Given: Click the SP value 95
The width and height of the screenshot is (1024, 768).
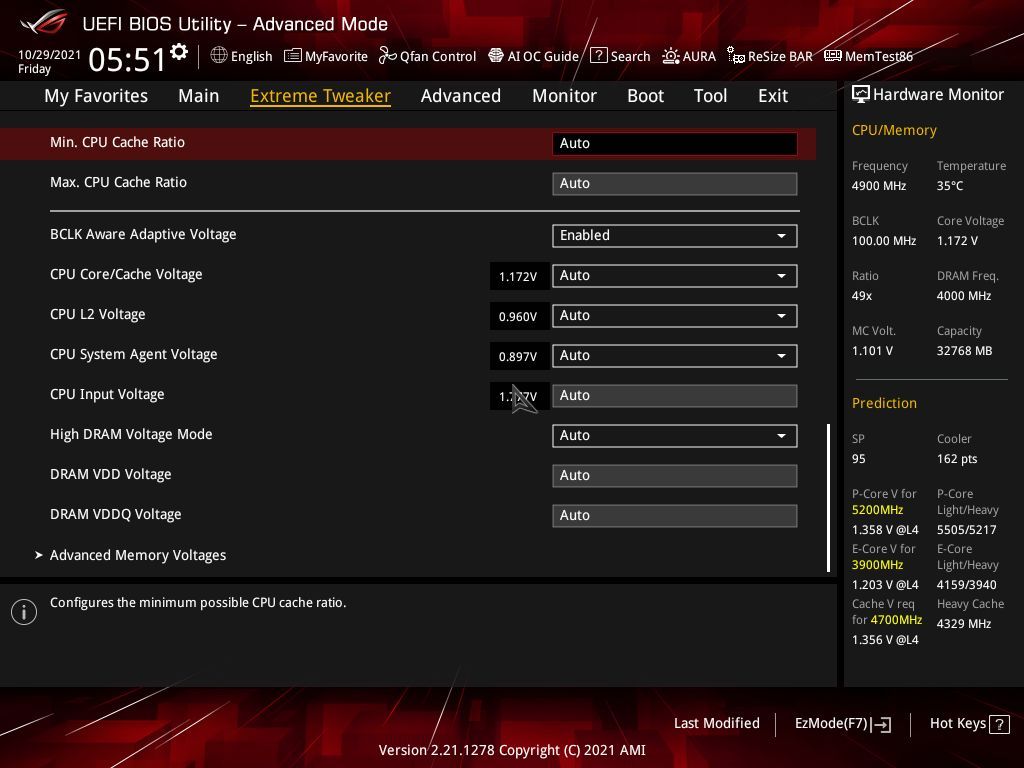Looking at the screenshot, I should point(859,459).
